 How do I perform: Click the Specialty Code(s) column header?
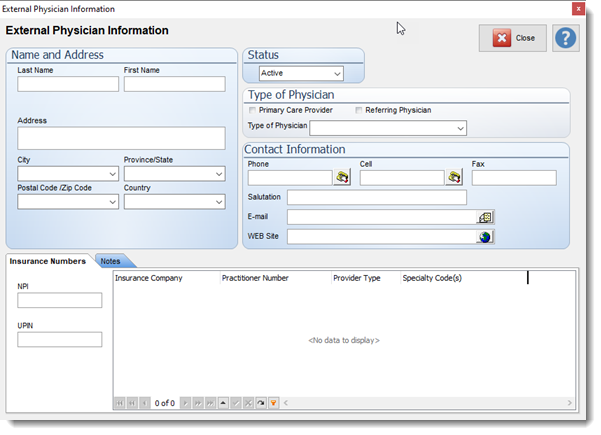click(x=464, y=278)
